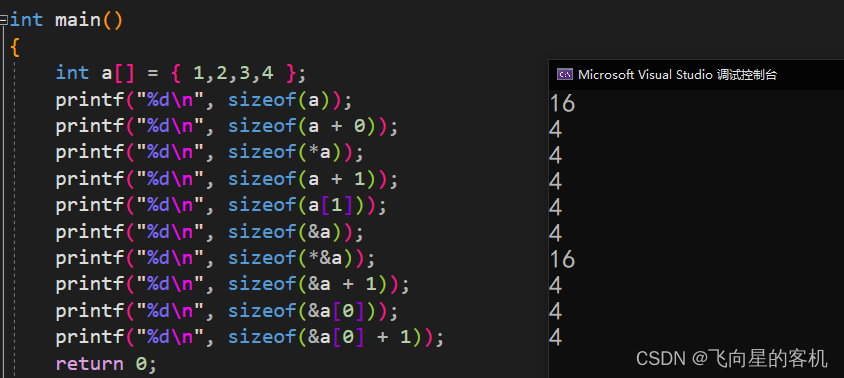
Task: Collapse the main function code fold
Action: click(3, 20)
